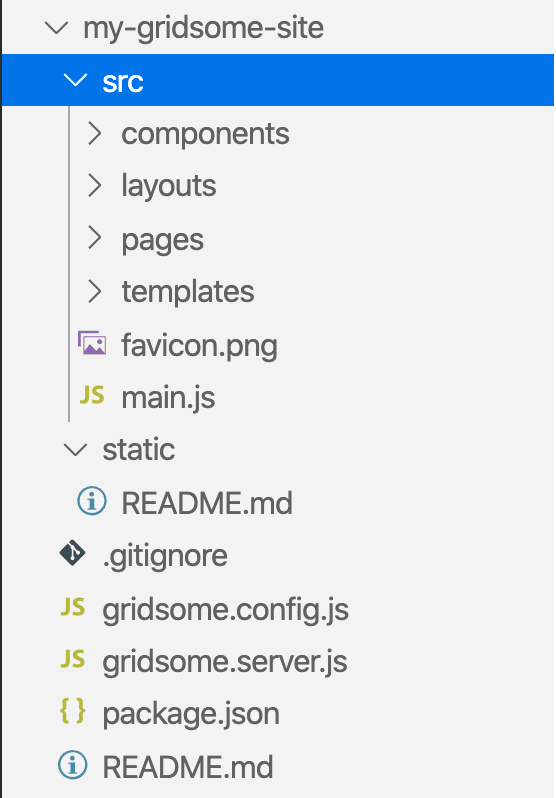The width and height of the screenshot is (556, 798).
Task: Expand the pages folder chevron
Action: coord(95,238)
